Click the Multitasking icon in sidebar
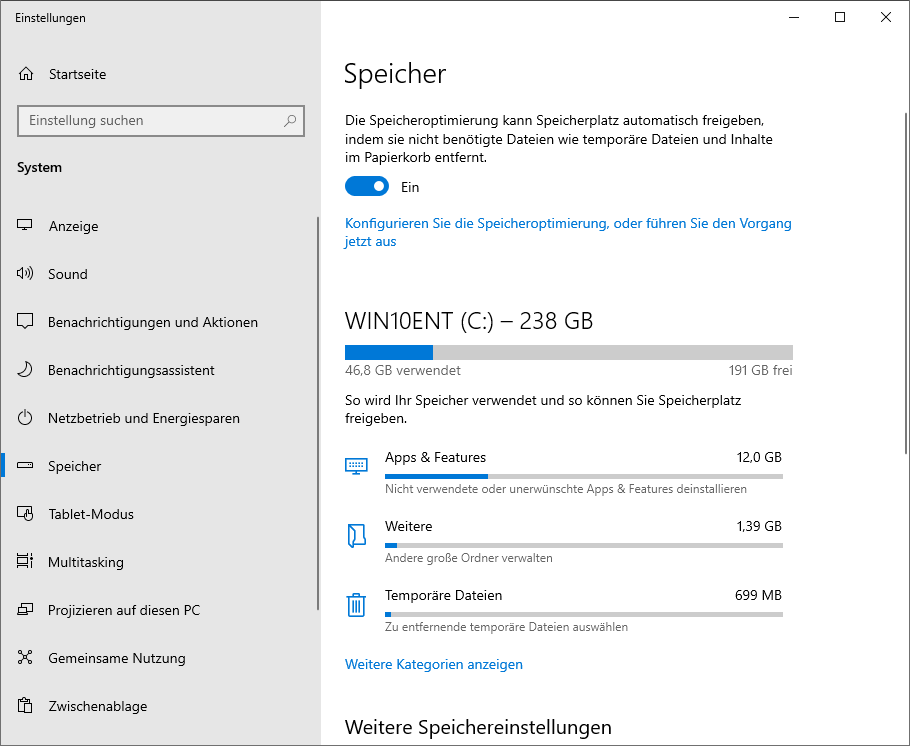910x746 pixels. pos(26,562)
